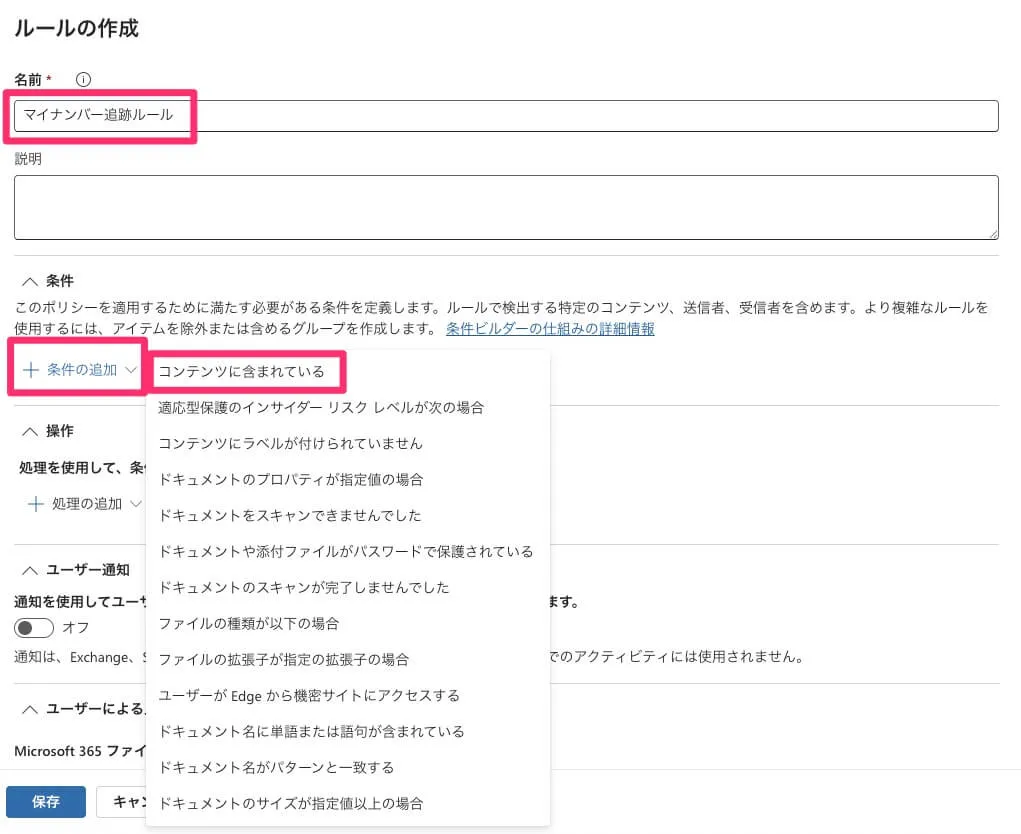The width and height of the screenshot is (1021, 834).
Task: Collapse the ユーザーによる section chevron
Action: (30, 709)
